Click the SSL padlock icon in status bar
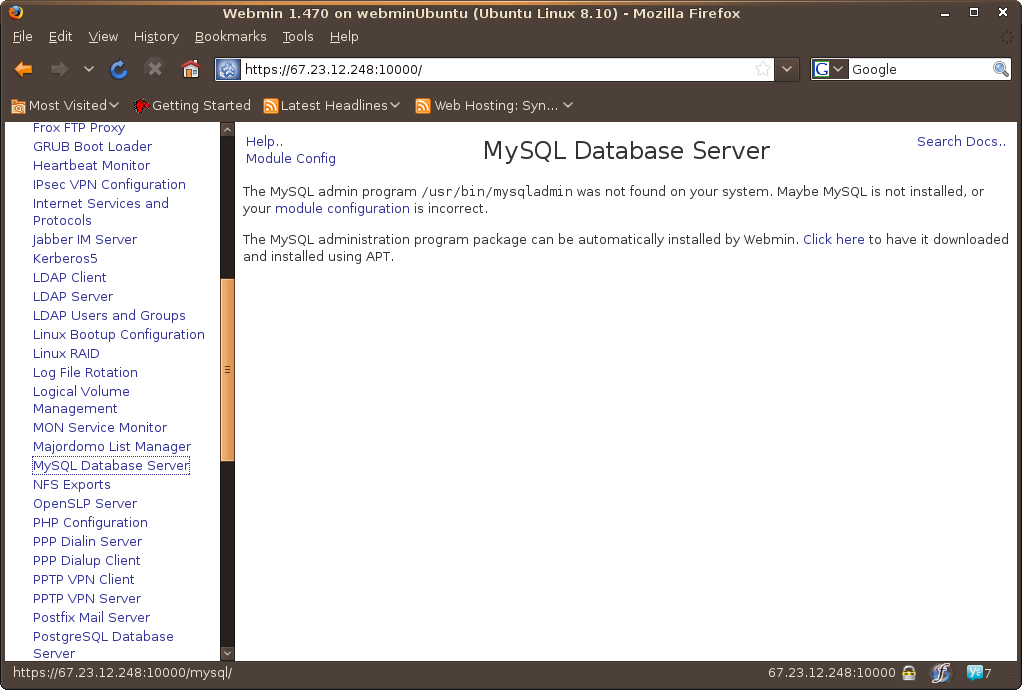Image resolution: width=1022 pixels, height=690 pixels. coord(909,672)
